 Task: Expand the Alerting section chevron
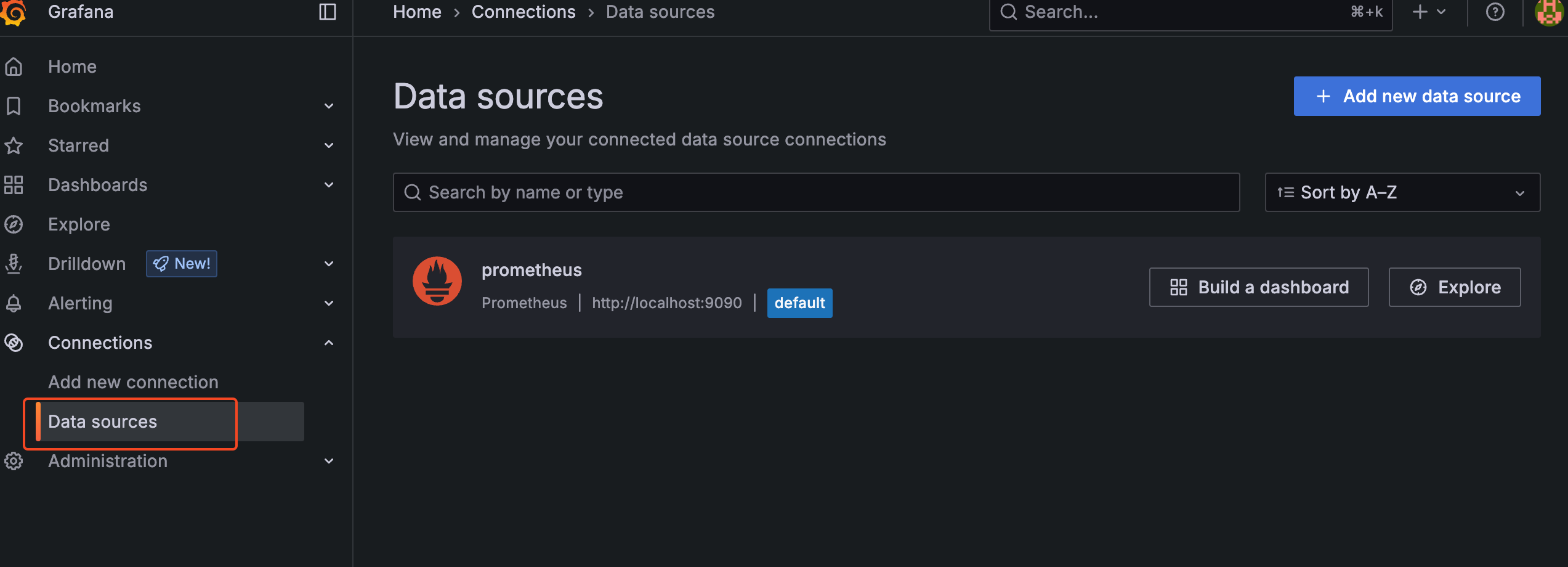[x=329, y=303]
